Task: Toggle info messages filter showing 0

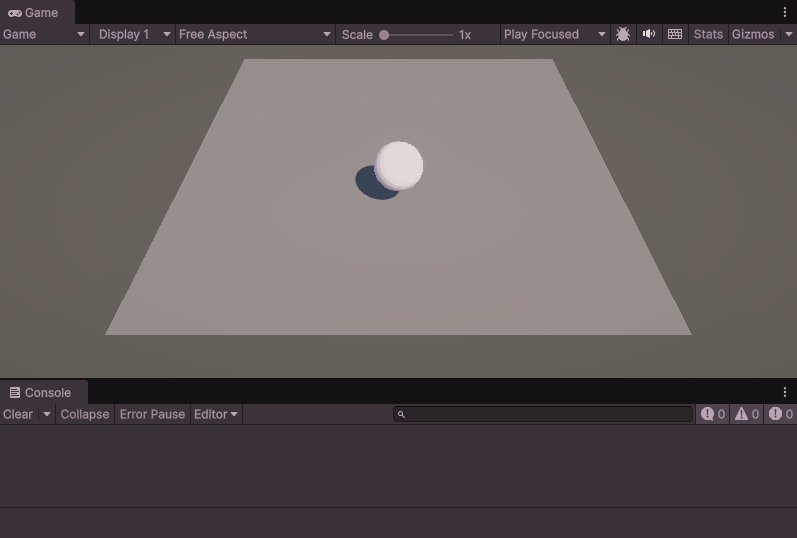Action: tap(713, 414)
